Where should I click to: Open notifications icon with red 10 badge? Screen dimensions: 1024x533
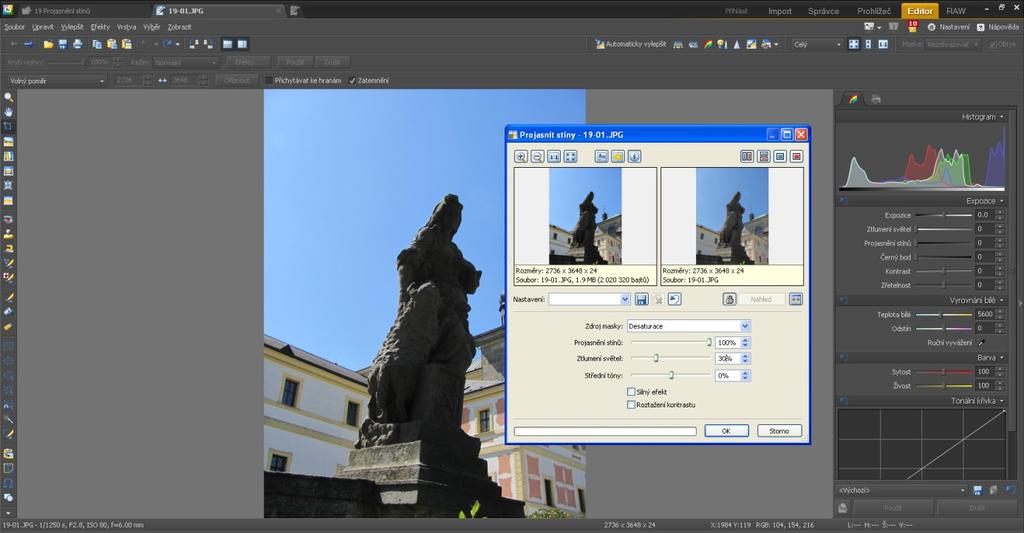pyautogui.click(x=912, y=27)
